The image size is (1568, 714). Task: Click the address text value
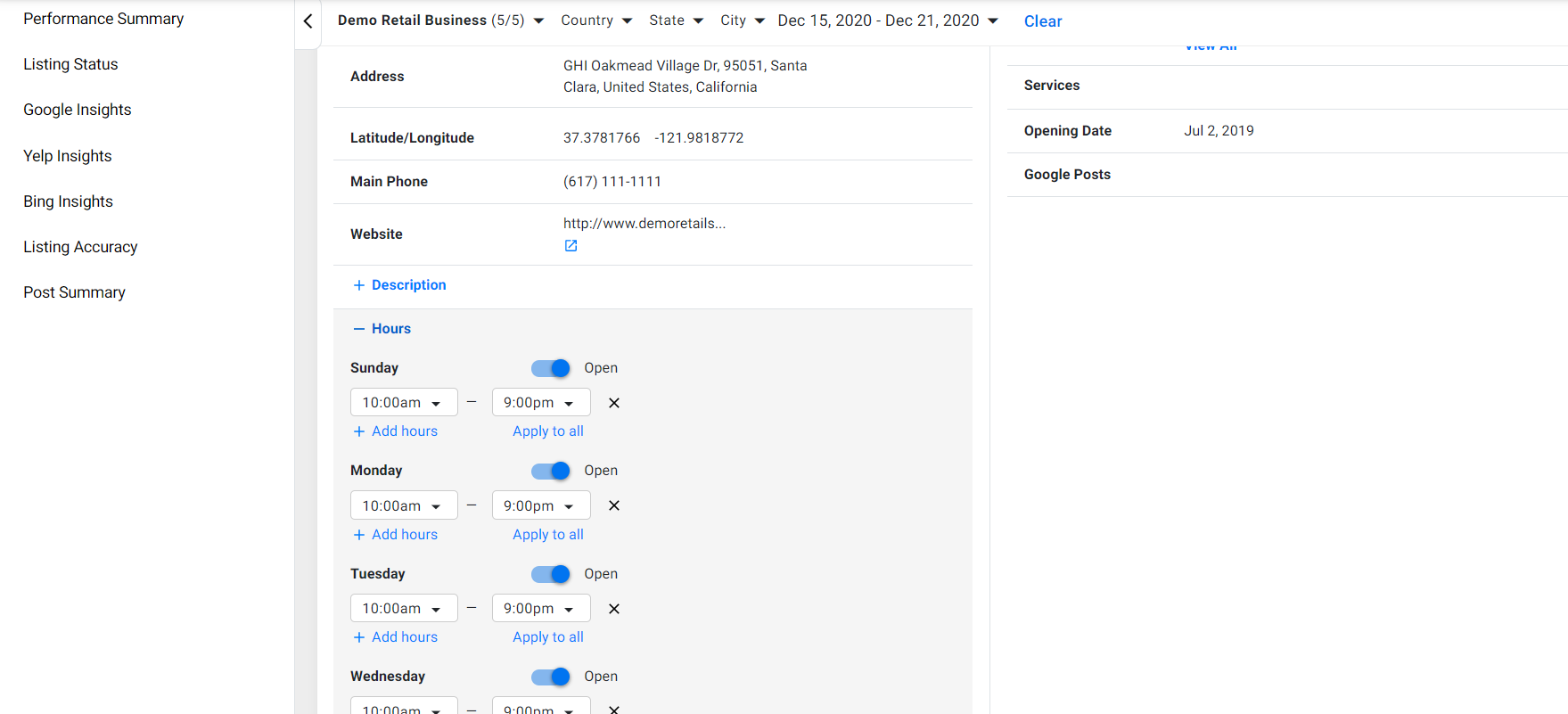click(x=685, y=77)
